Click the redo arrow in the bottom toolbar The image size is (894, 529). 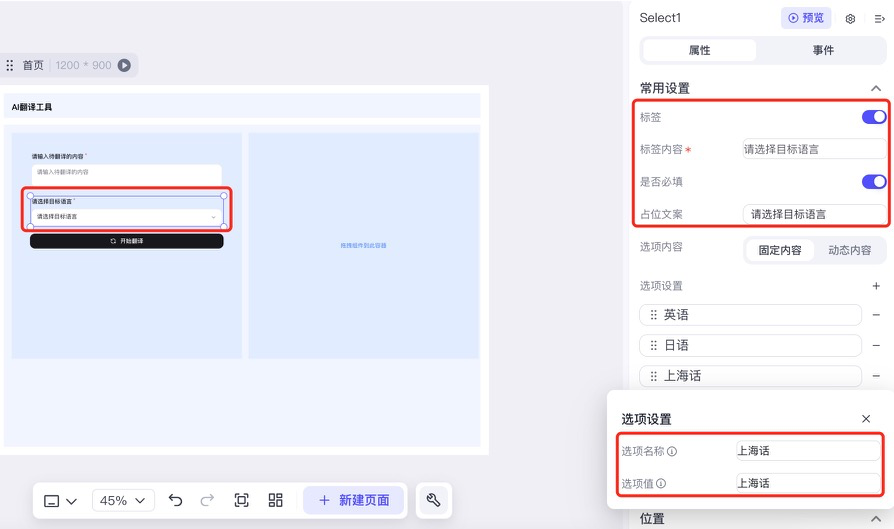[x=207, y=500]
